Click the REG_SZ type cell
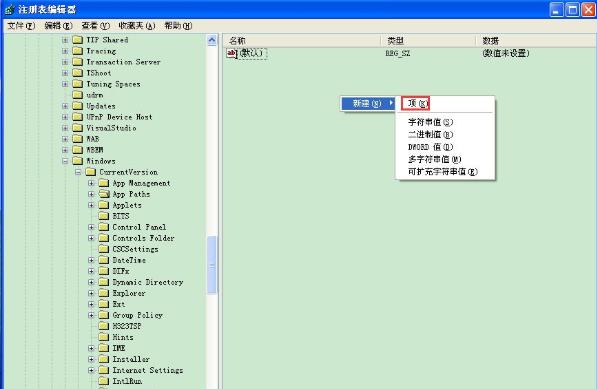The image size is (597, 389). click(x=397, y=53)
